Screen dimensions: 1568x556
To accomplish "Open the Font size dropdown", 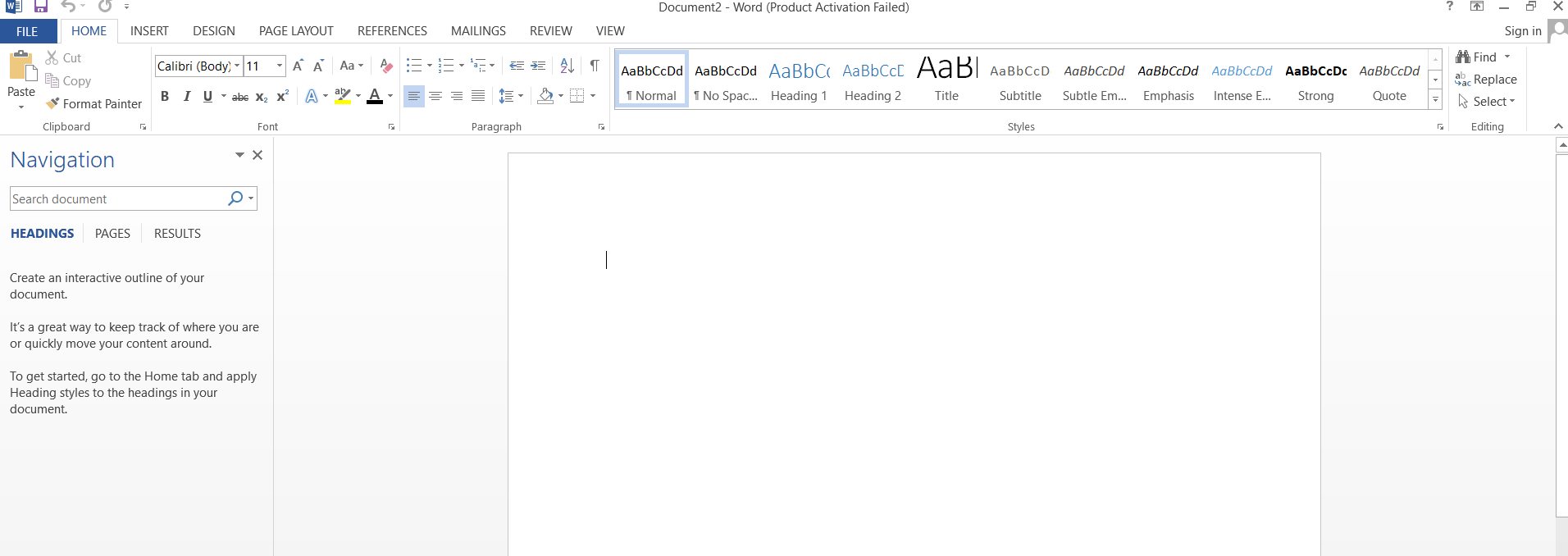I will 280,66.
